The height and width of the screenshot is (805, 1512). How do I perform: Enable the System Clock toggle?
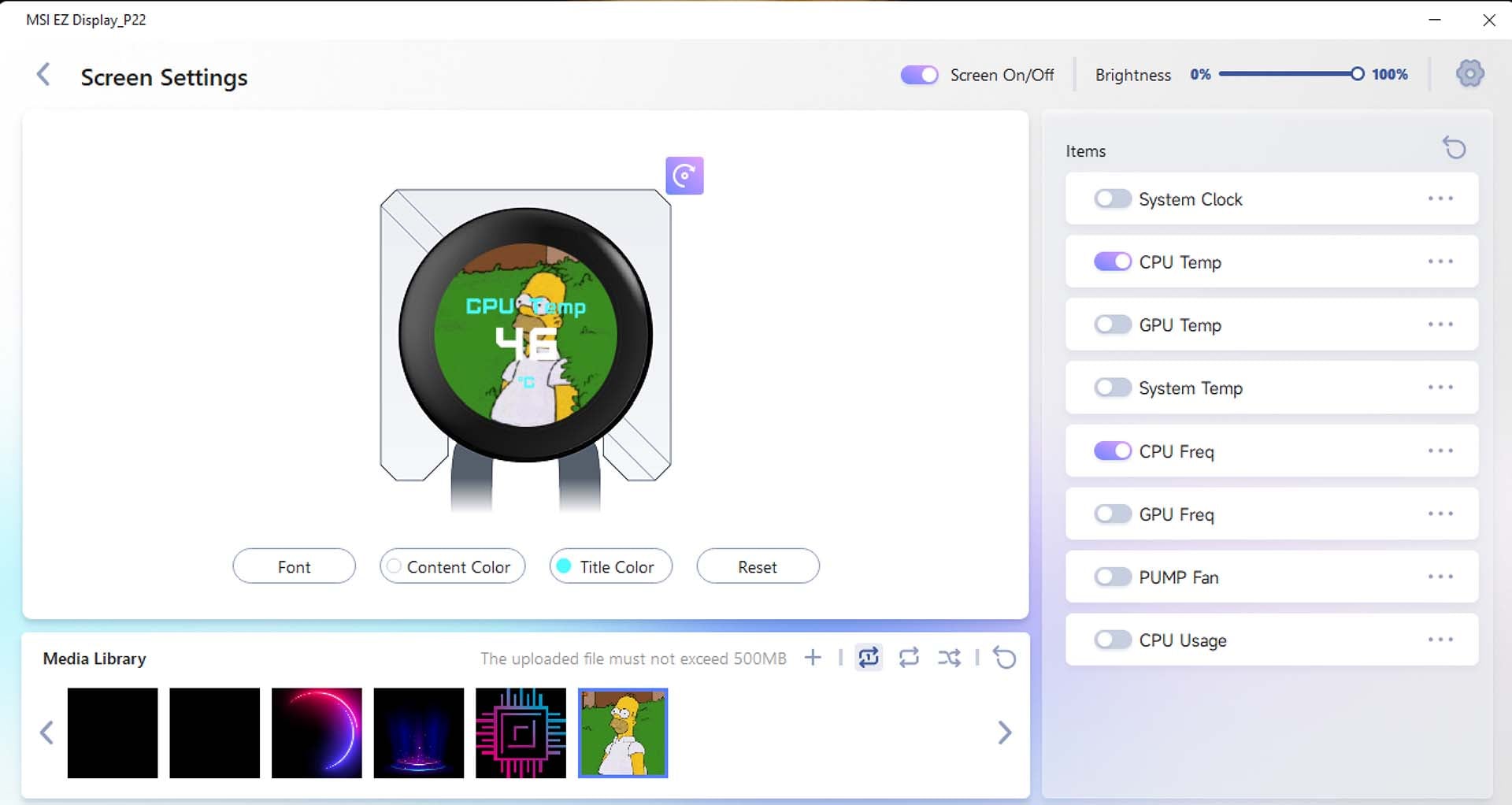click(1112, 198)
